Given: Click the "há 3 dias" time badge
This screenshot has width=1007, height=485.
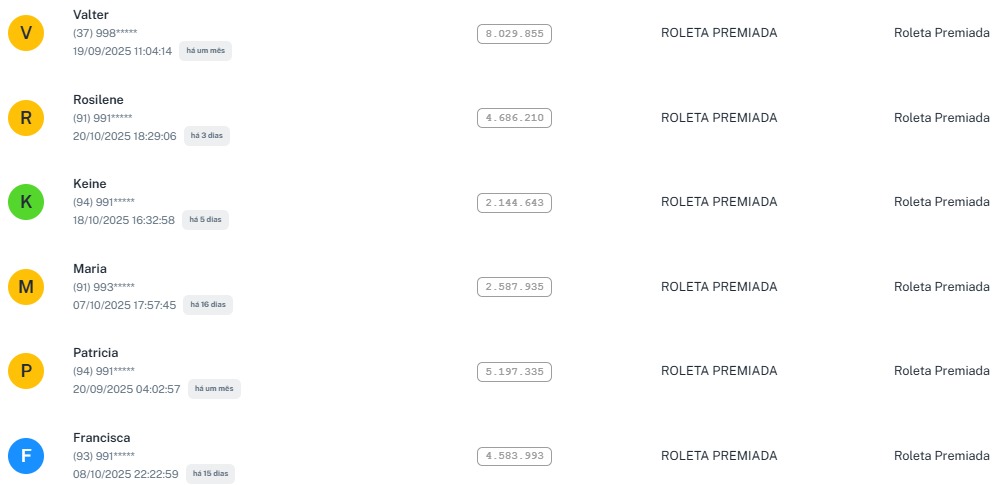Looking at the screenshot, I should pos(207,136).
